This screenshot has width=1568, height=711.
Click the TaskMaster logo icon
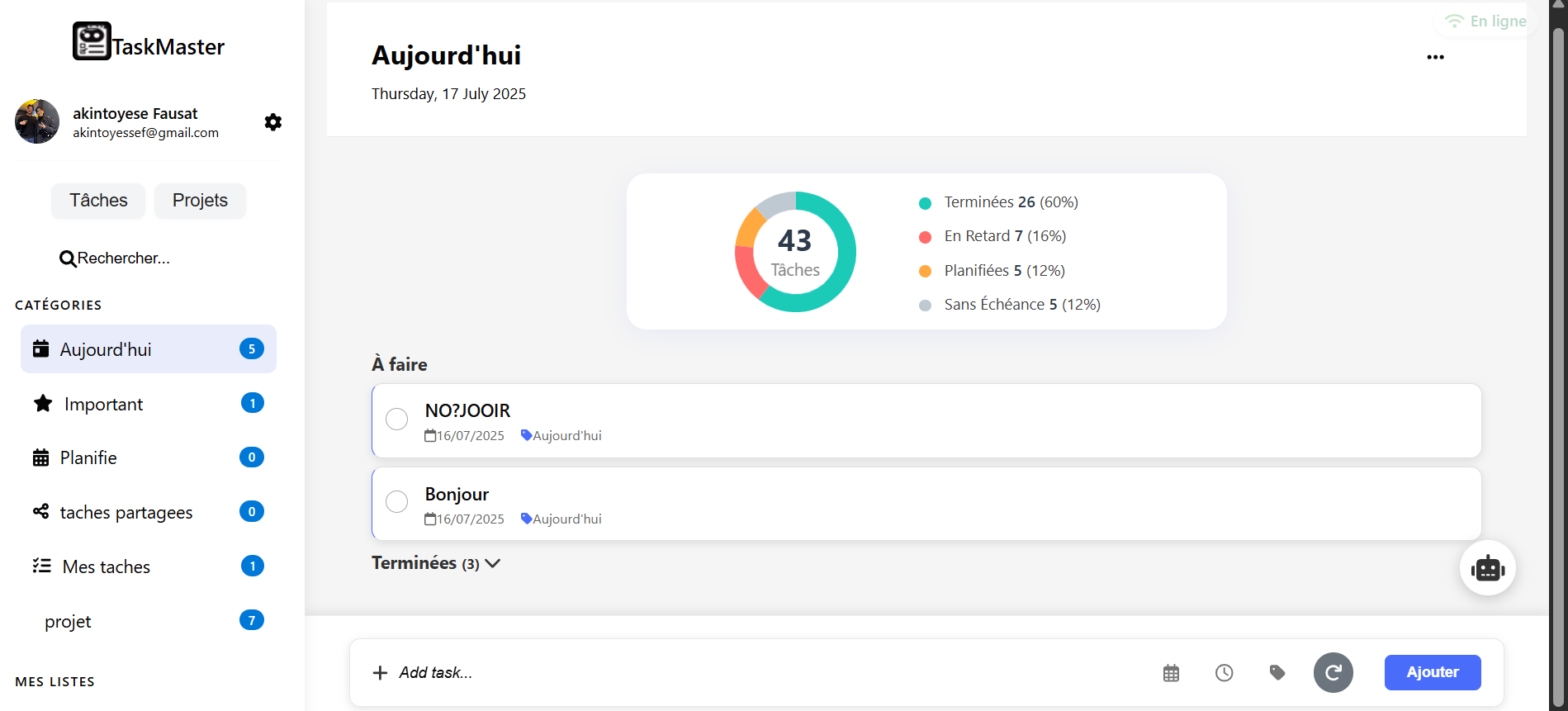[x=92, y=41]
